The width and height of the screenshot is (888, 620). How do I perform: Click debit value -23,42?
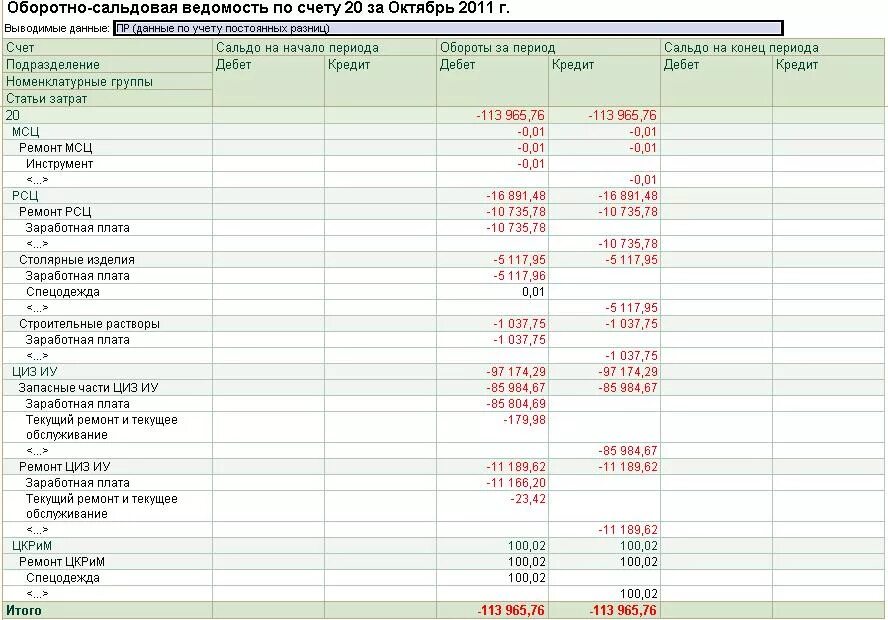(528, 499)
